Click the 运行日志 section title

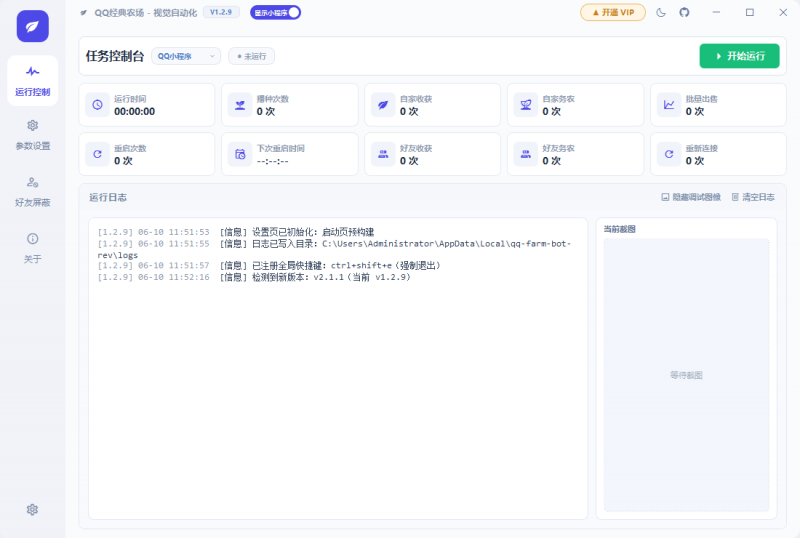coord(108,198)
